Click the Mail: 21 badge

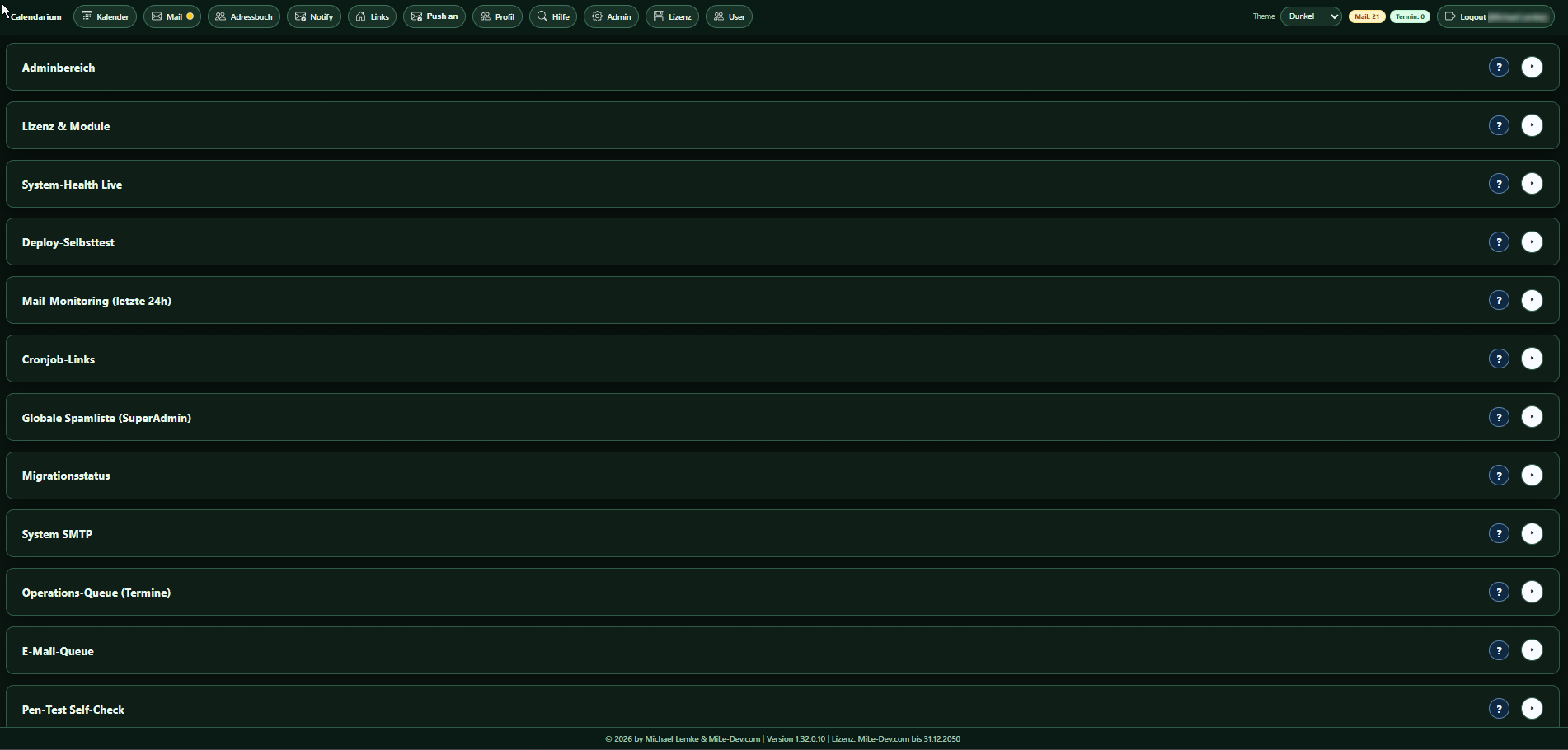coord(1367,16)
